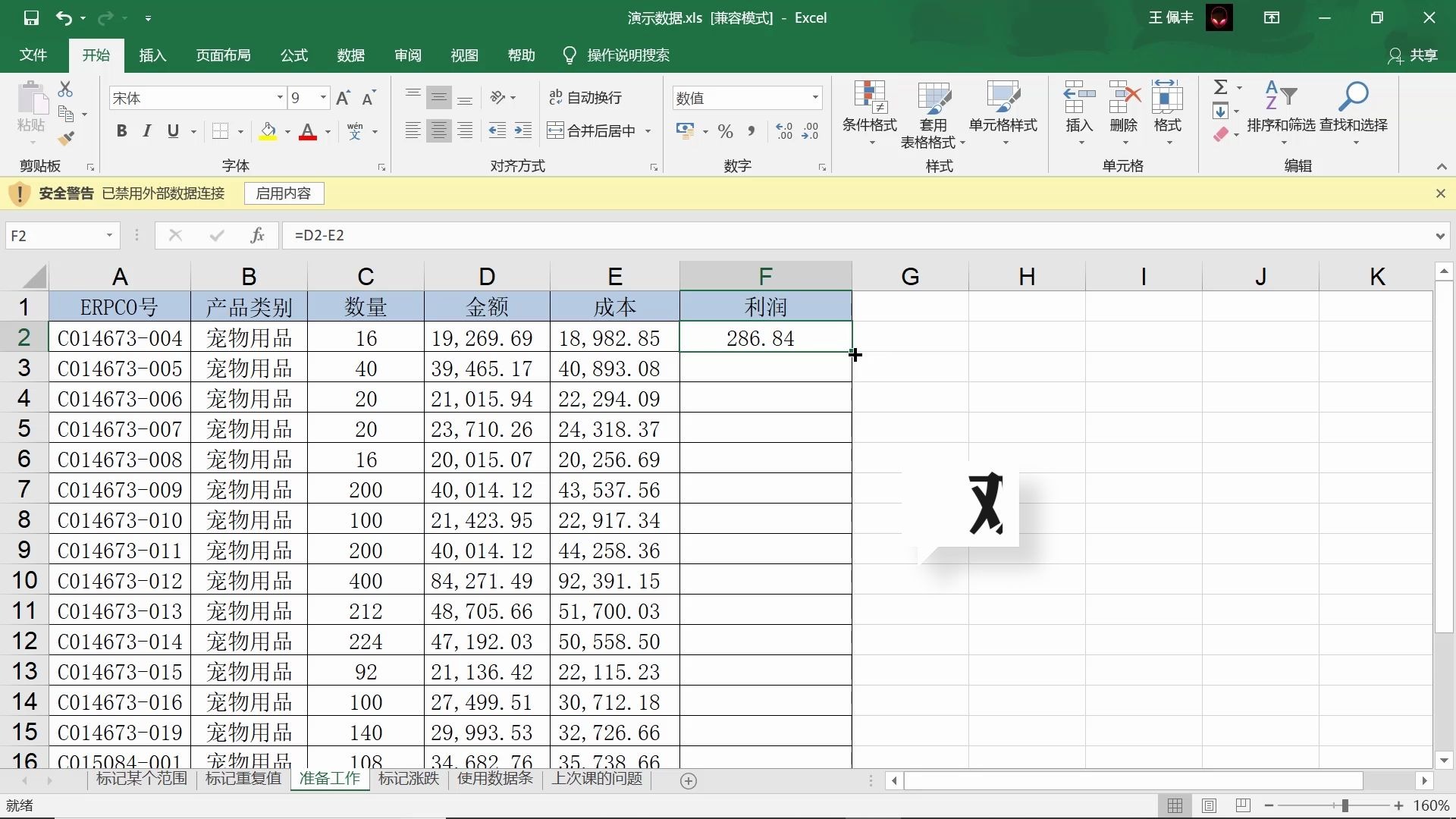Add a new sheet with the plus icon
This screenshot has height=819, width=1456.
689,781
